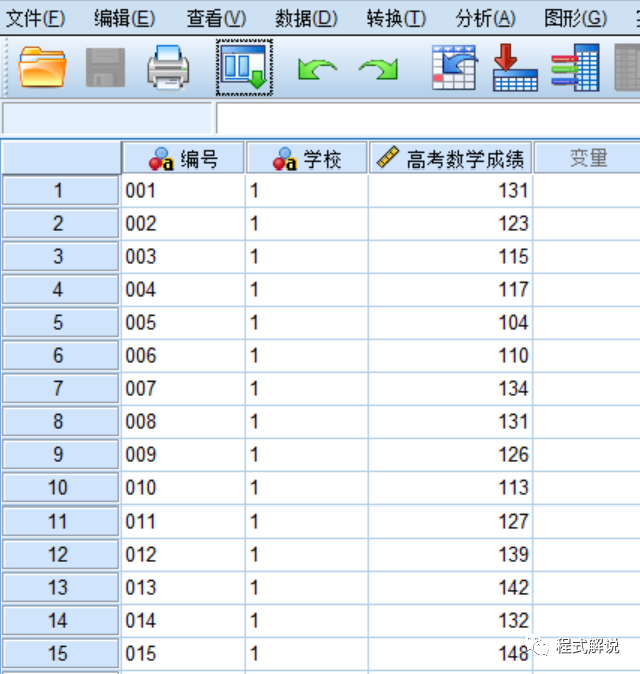640x674 pixels.
Task: Select row header 12
Action: pos(60,555)
